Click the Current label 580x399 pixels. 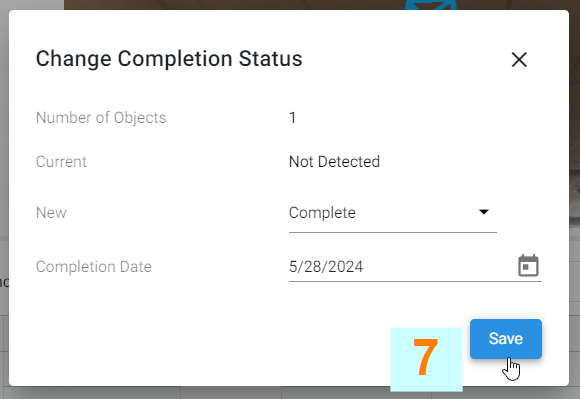click(61, 162)
